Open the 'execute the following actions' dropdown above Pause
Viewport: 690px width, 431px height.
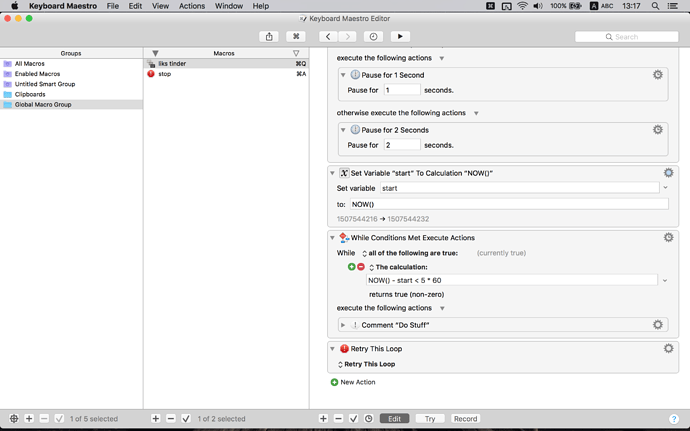pos(441,58)
